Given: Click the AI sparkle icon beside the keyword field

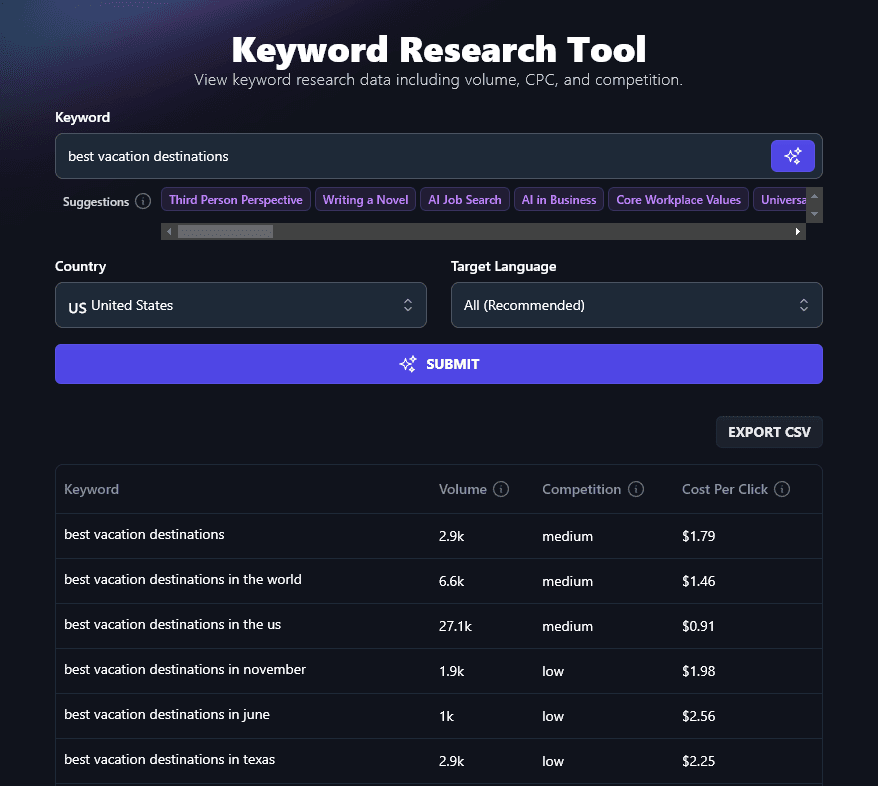Looking at the screenshot, I should click(793, 156).
